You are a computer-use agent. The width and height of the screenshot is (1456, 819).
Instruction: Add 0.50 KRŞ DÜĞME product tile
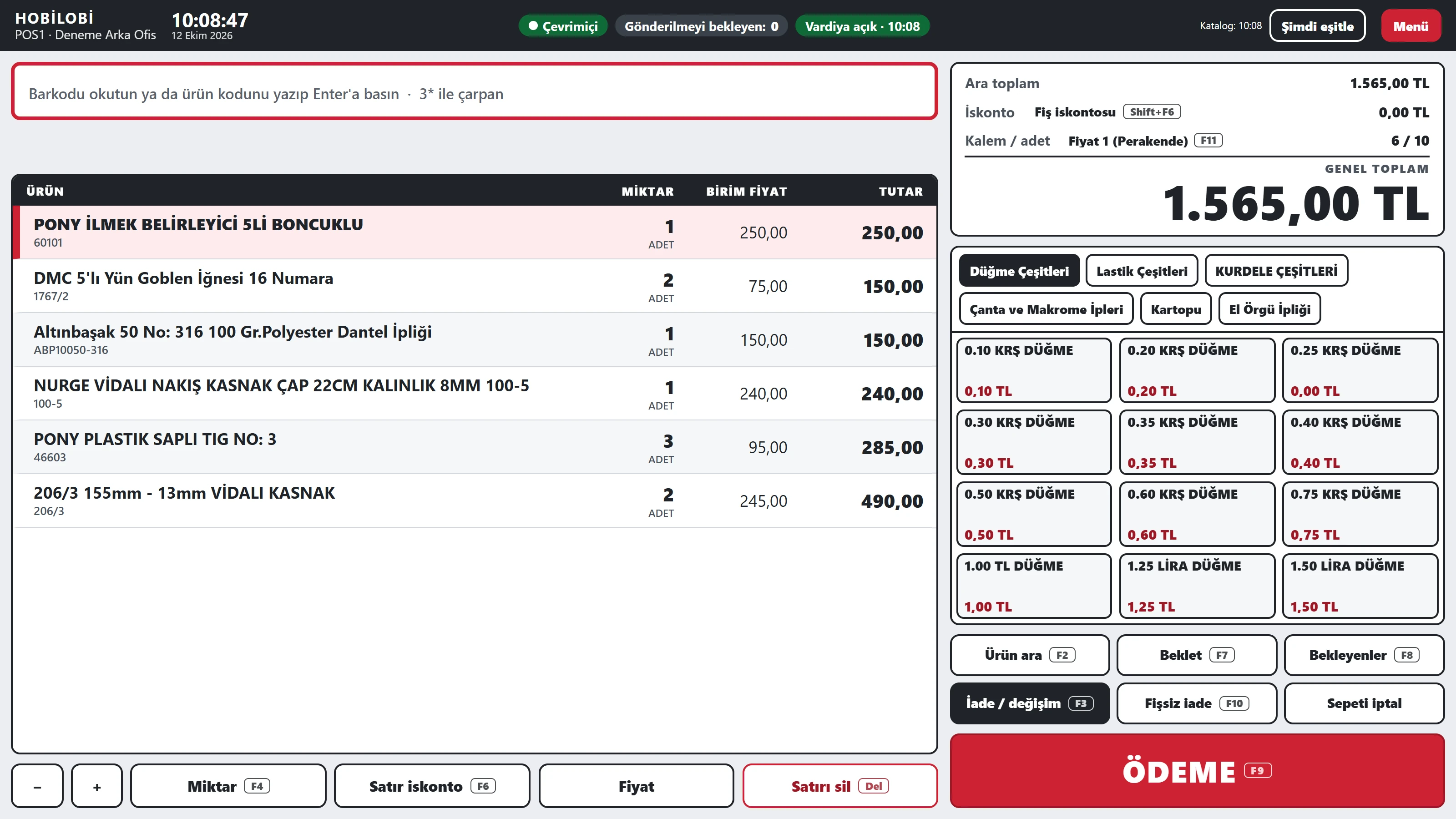pos(1034,514)
